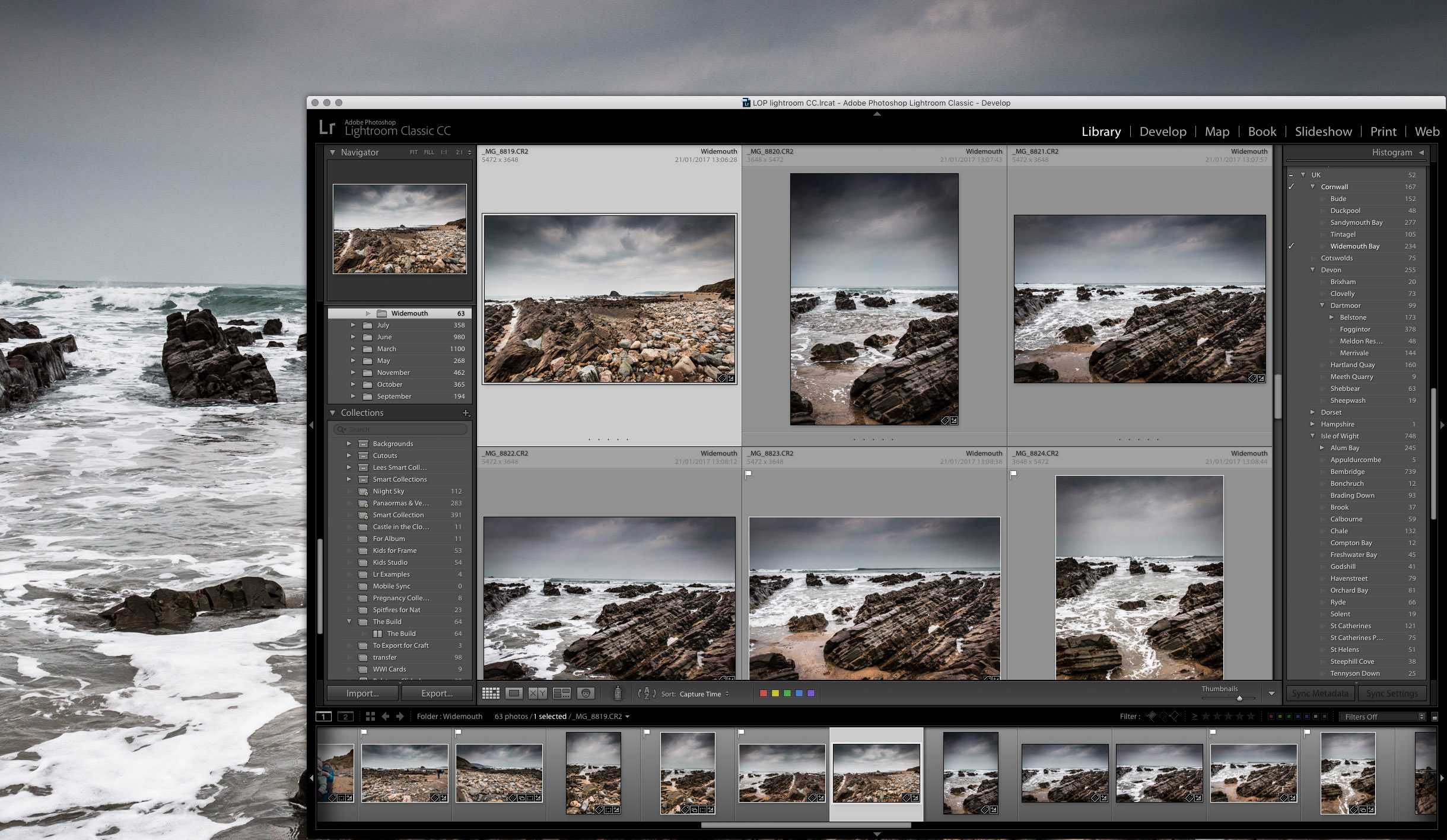Select the Painter spray can tool
The image size is (1447, 840).
(x=618, y=693)
